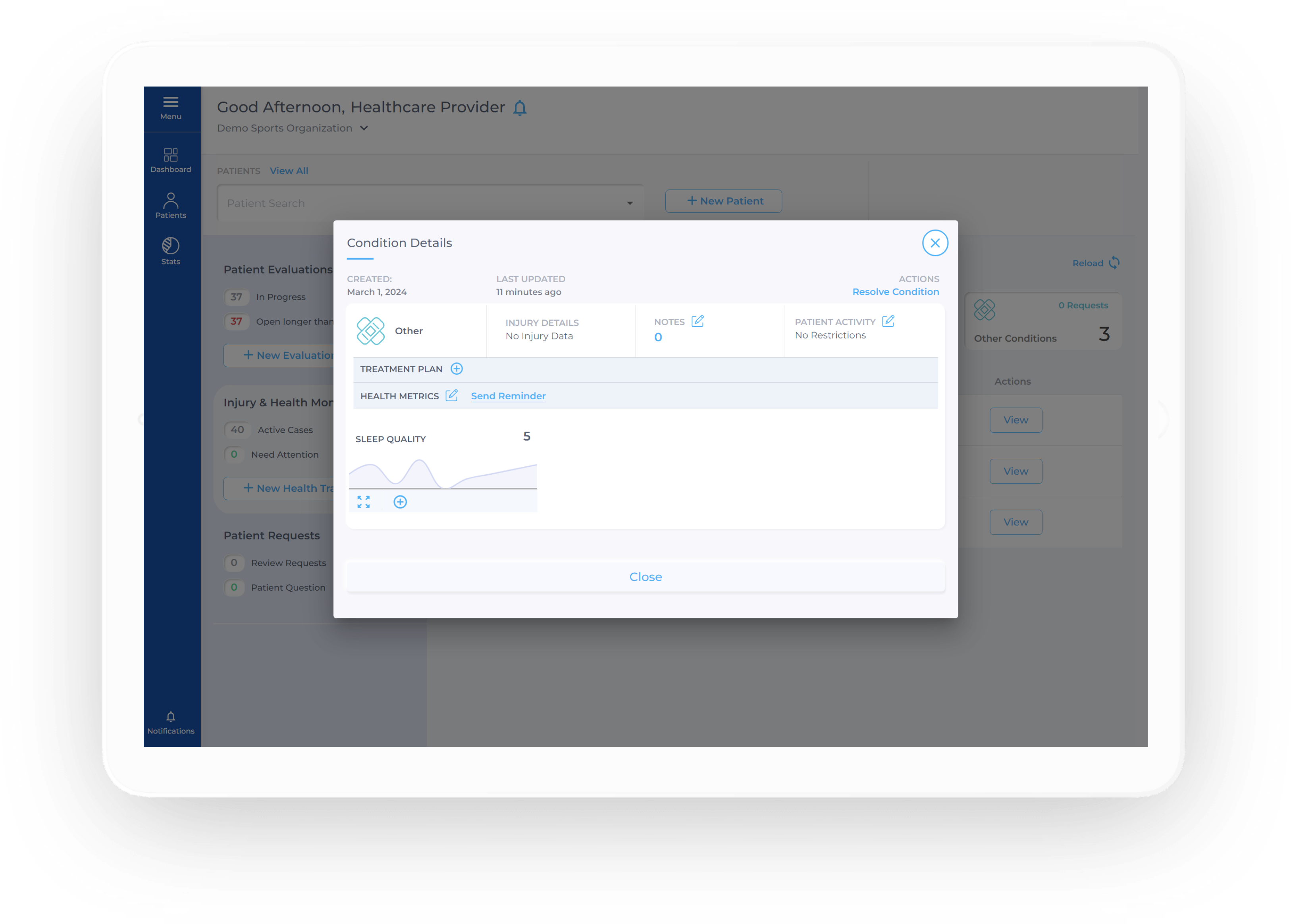The width and height of the screenshot is (1291, 924).
Task: Add a Treatment Plan plus icon
Action: (x=456, y=369)
